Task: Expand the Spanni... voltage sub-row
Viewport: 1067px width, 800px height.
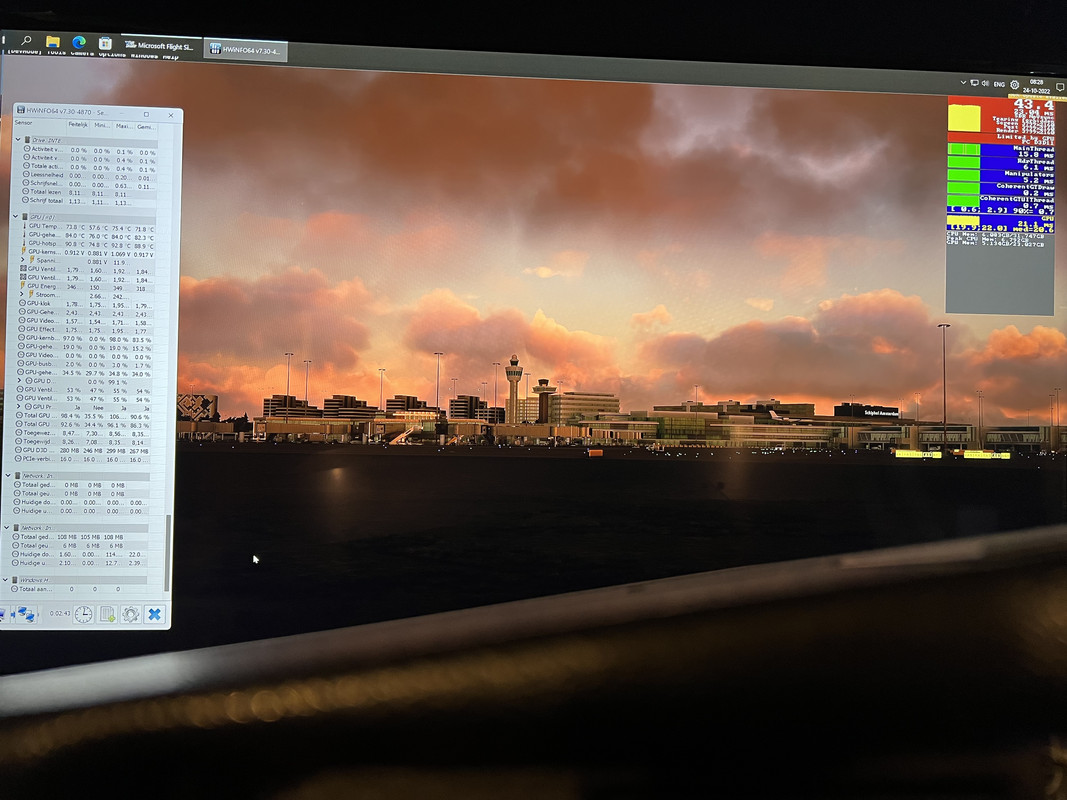Action: [x=22, y=260]
